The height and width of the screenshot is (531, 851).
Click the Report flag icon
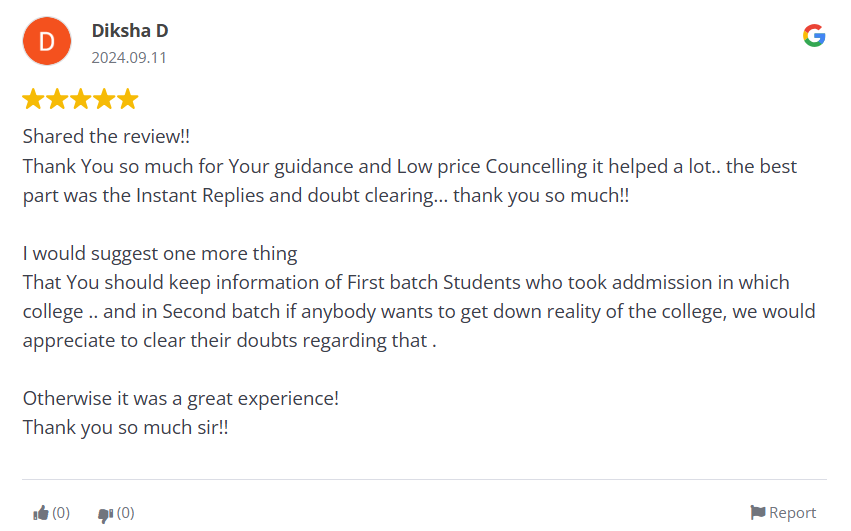click(758, 512)
